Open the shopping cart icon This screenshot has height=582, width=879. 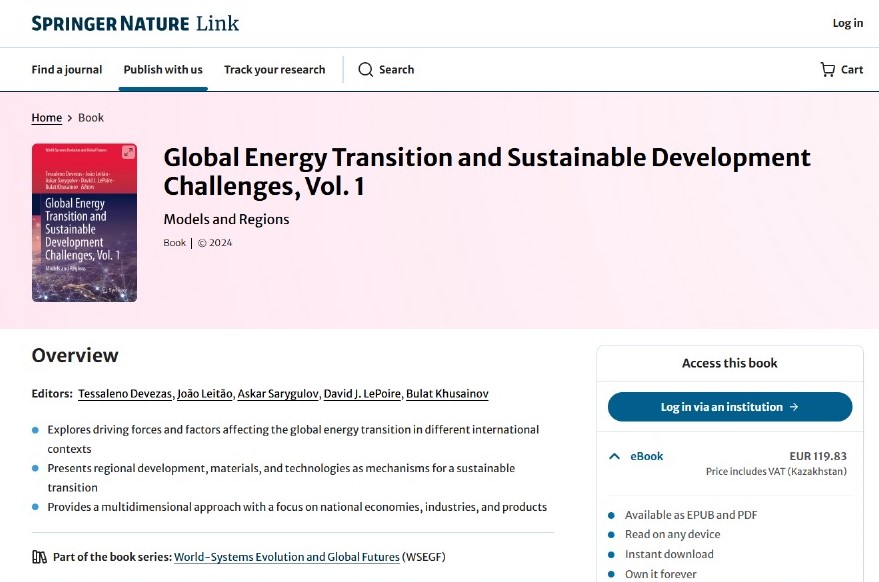827,70
